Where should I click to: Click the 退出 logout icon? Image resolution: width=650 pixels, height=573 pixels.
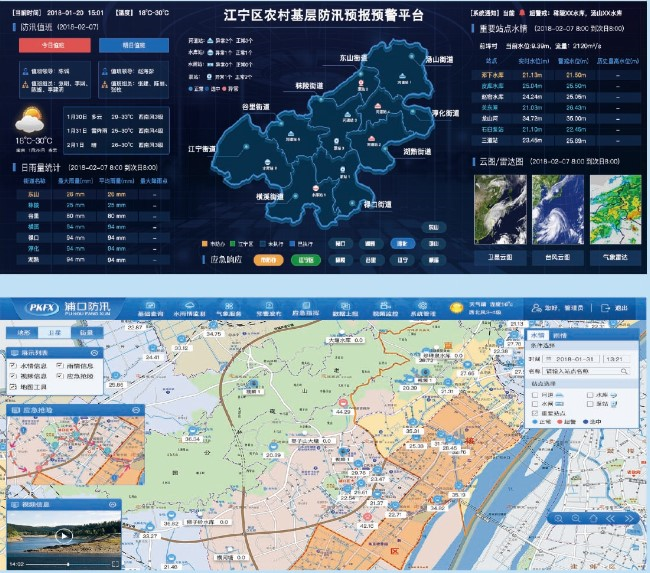point(605,308)
